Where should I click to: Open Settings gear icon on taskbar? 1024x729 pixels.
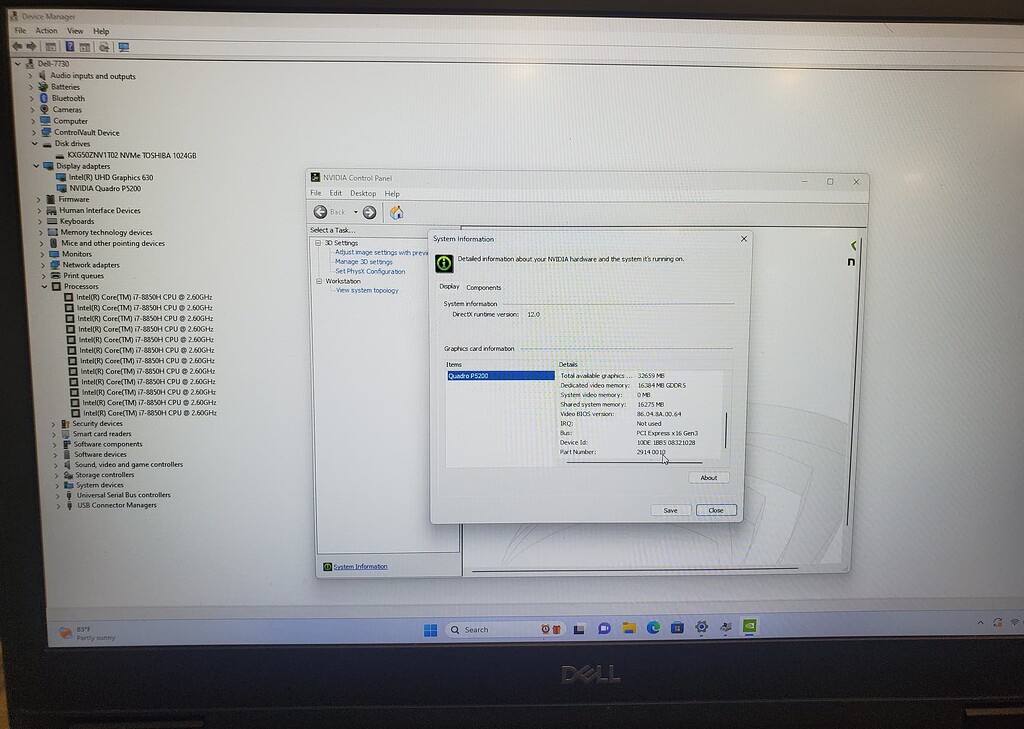pos(701,627)
